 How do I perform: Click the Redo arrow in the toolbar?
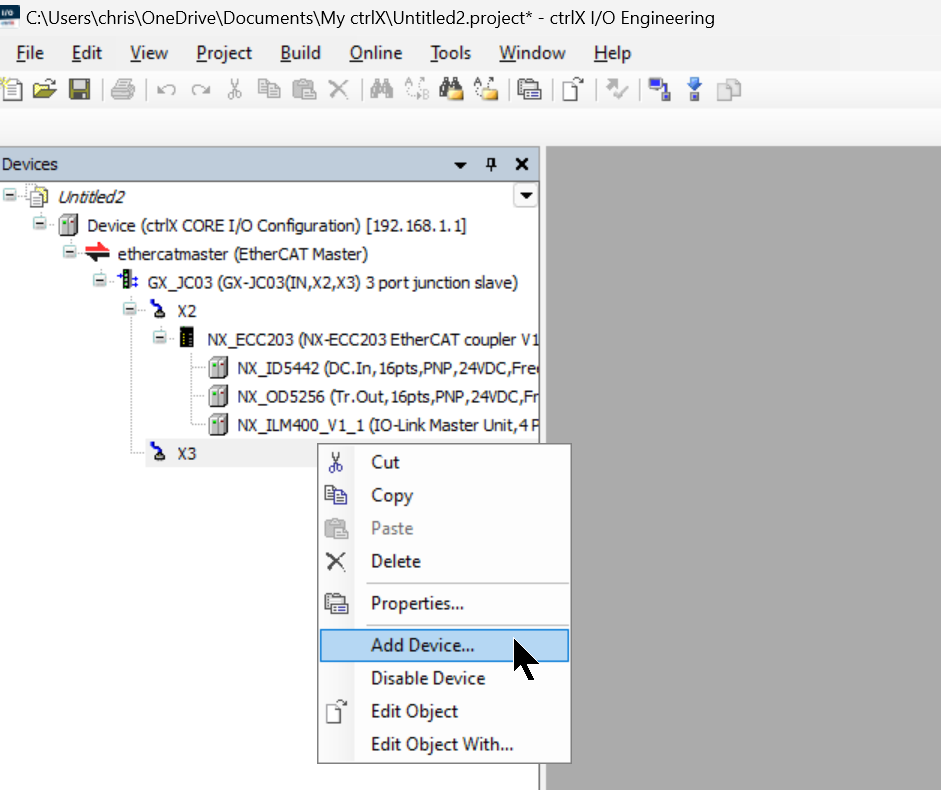(x=200, y=90)
